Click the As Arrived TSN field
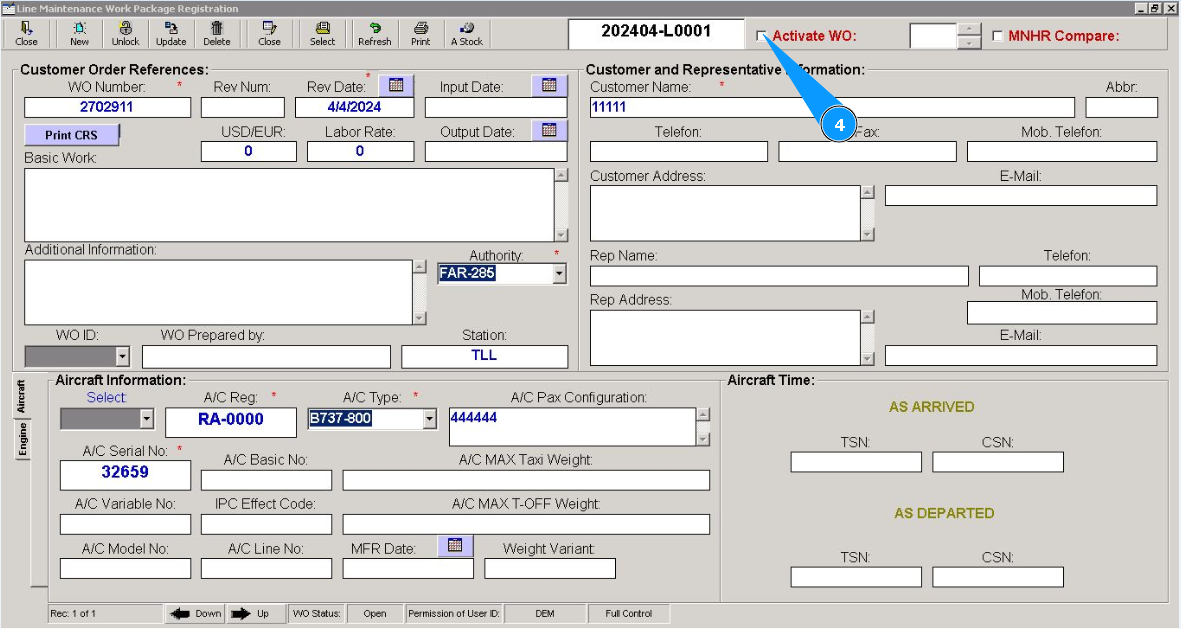The image size is (1181, 630). [856, 462]
